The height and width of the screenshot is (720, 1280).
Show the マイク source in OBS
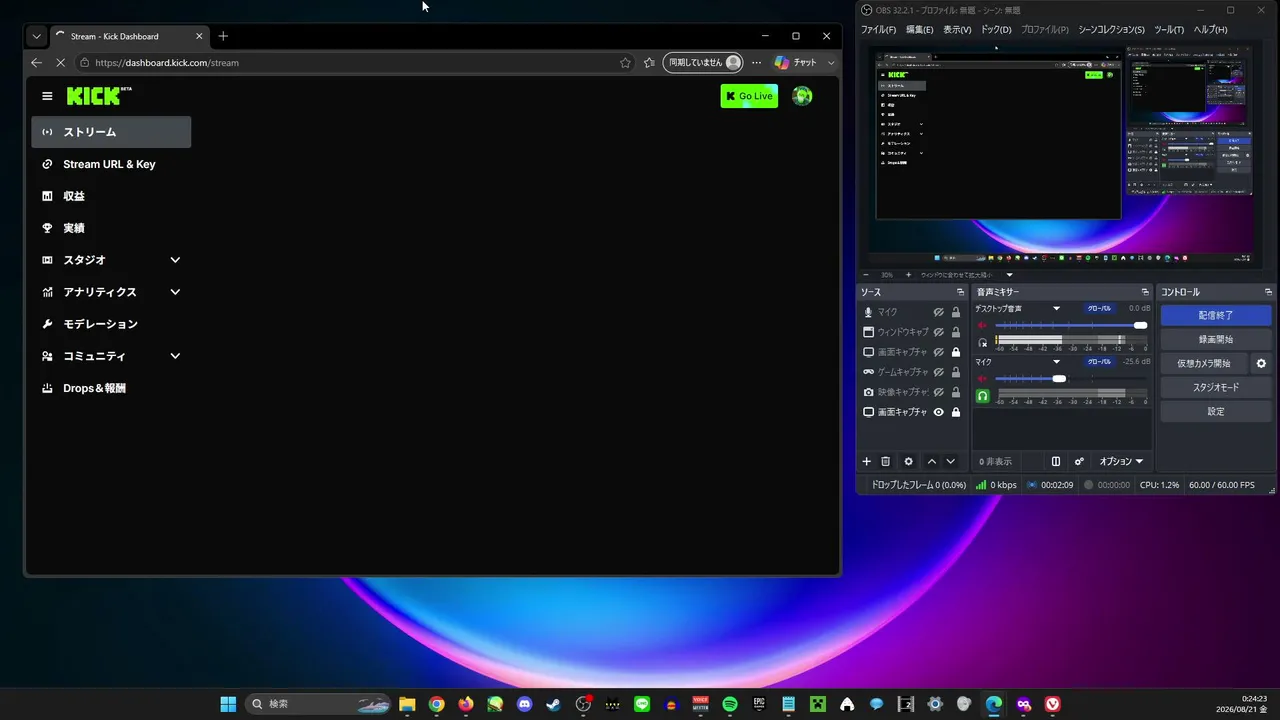click(939, 312)
